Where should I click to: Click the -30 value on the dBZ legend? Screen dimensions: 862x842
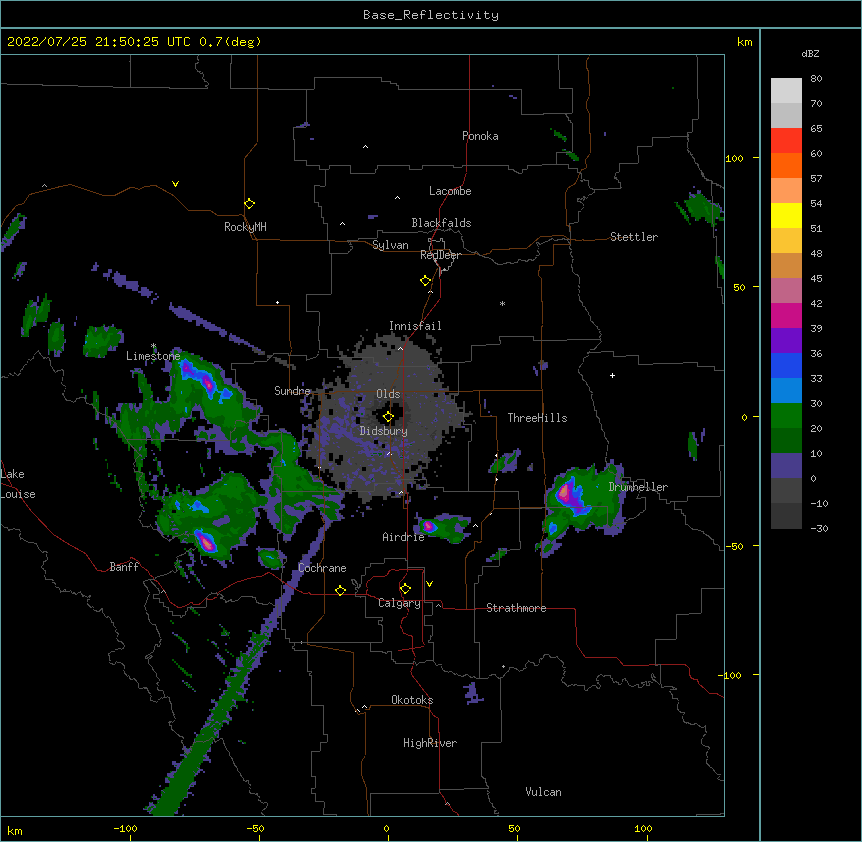click(819, 528)
